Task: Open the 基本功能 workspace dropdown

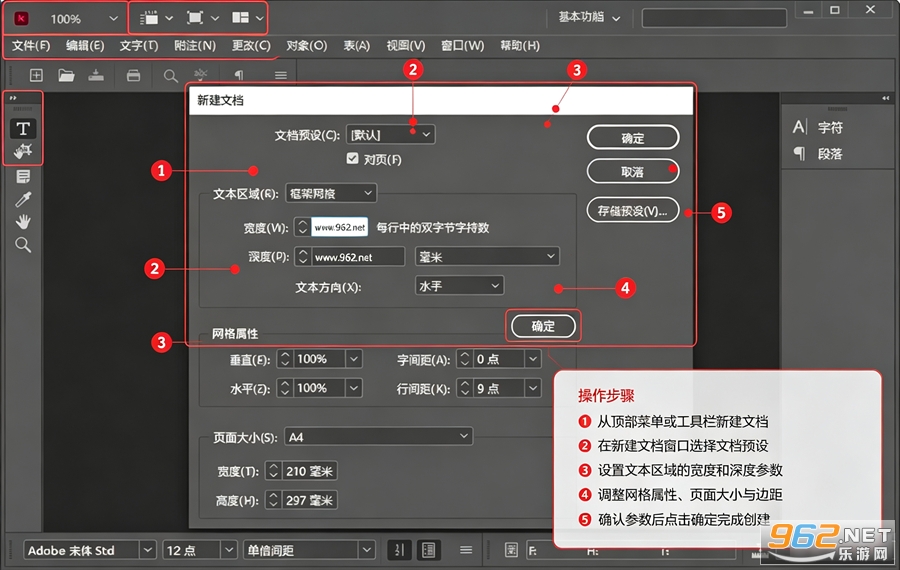Action: pos(589,18)
